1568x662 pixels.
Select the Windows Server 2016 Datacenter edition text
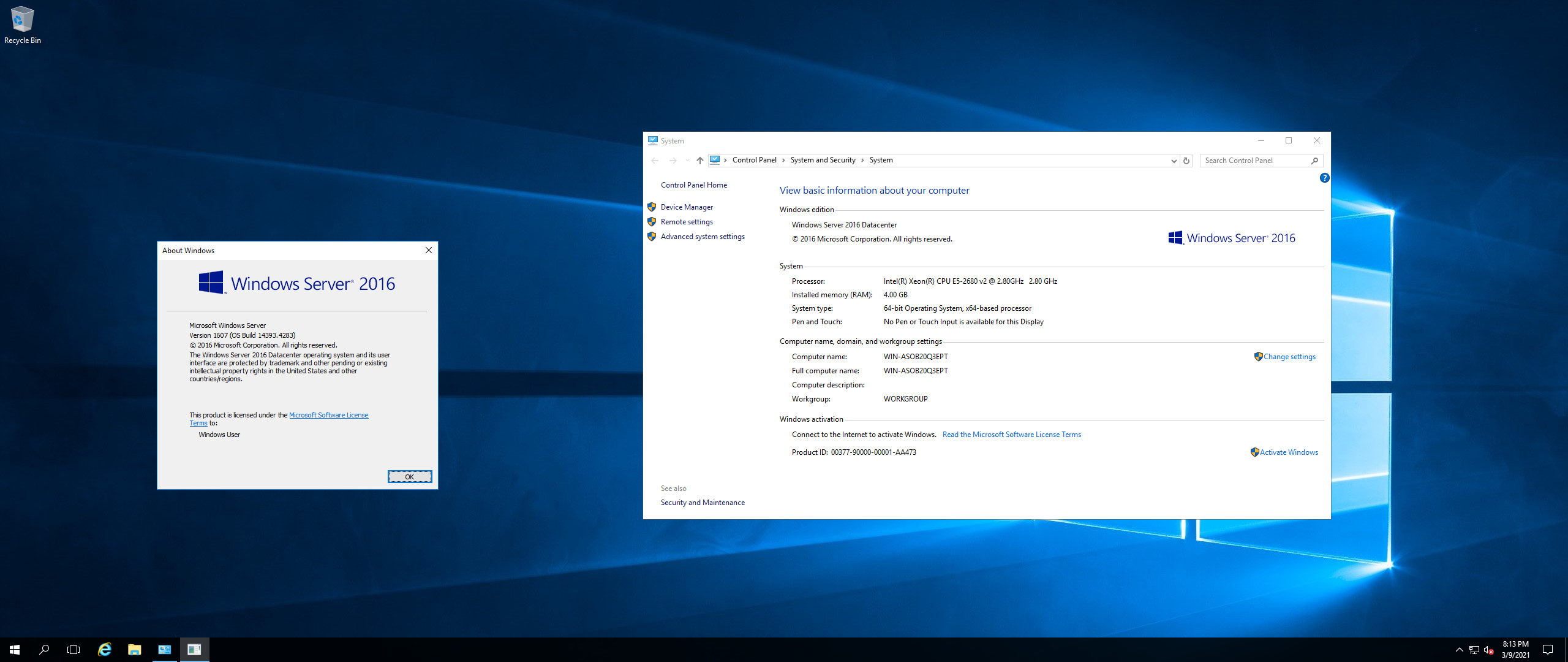[x=844, y=225]
